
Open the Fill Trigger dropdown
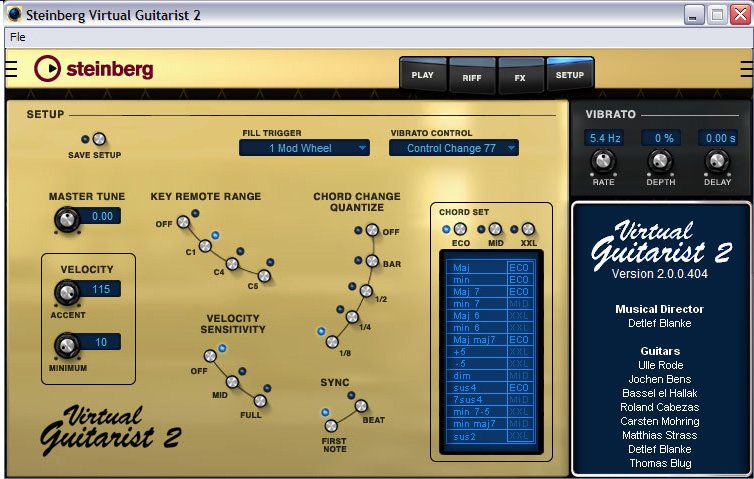(304, 148)
